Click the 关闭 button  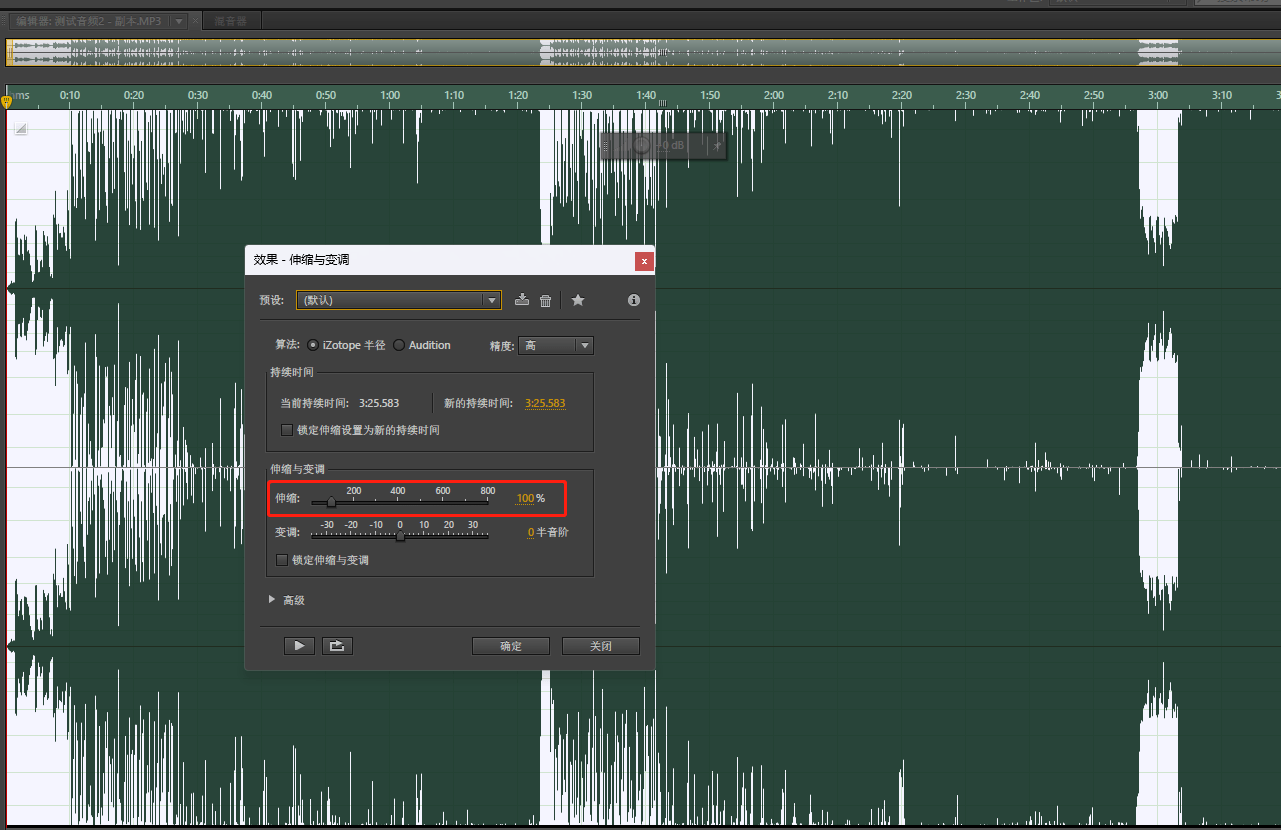[x=601, y=646]
